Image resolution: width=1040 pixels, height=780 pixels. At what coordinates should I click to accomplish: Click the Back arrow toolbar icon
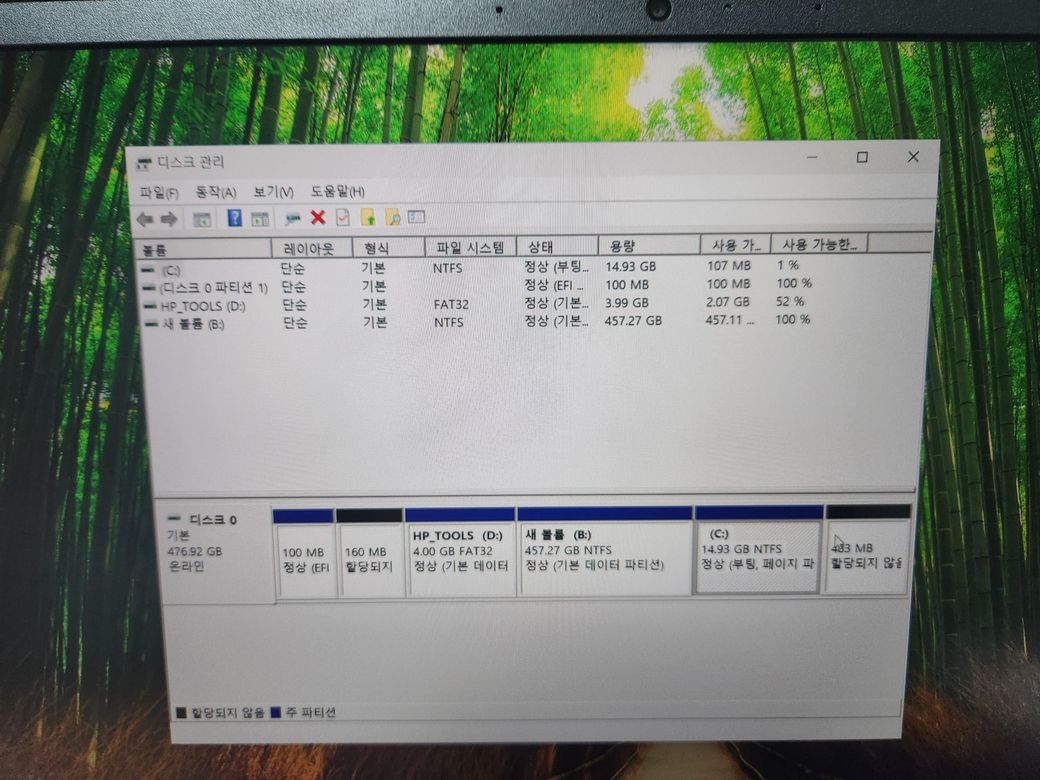click(145, 218)
